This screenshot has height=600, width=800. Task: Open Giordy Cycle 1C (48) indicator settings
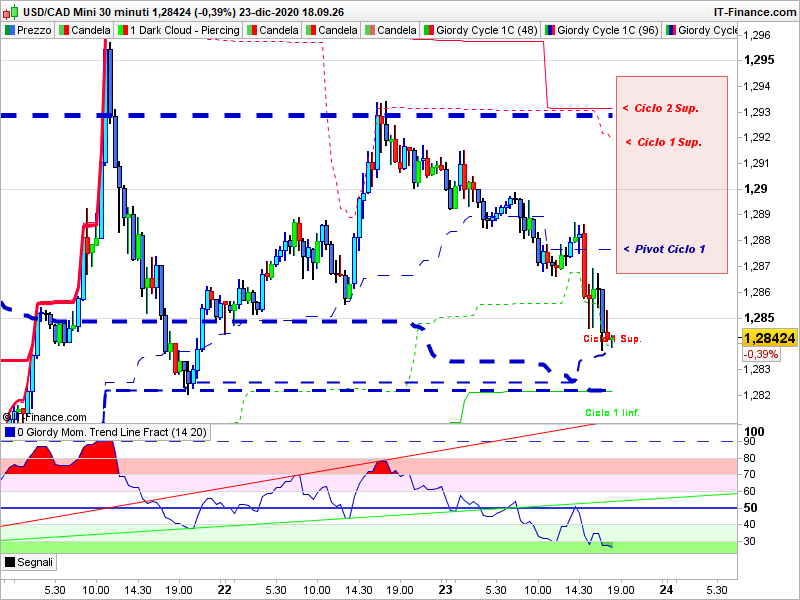click(x=481, y=30)
